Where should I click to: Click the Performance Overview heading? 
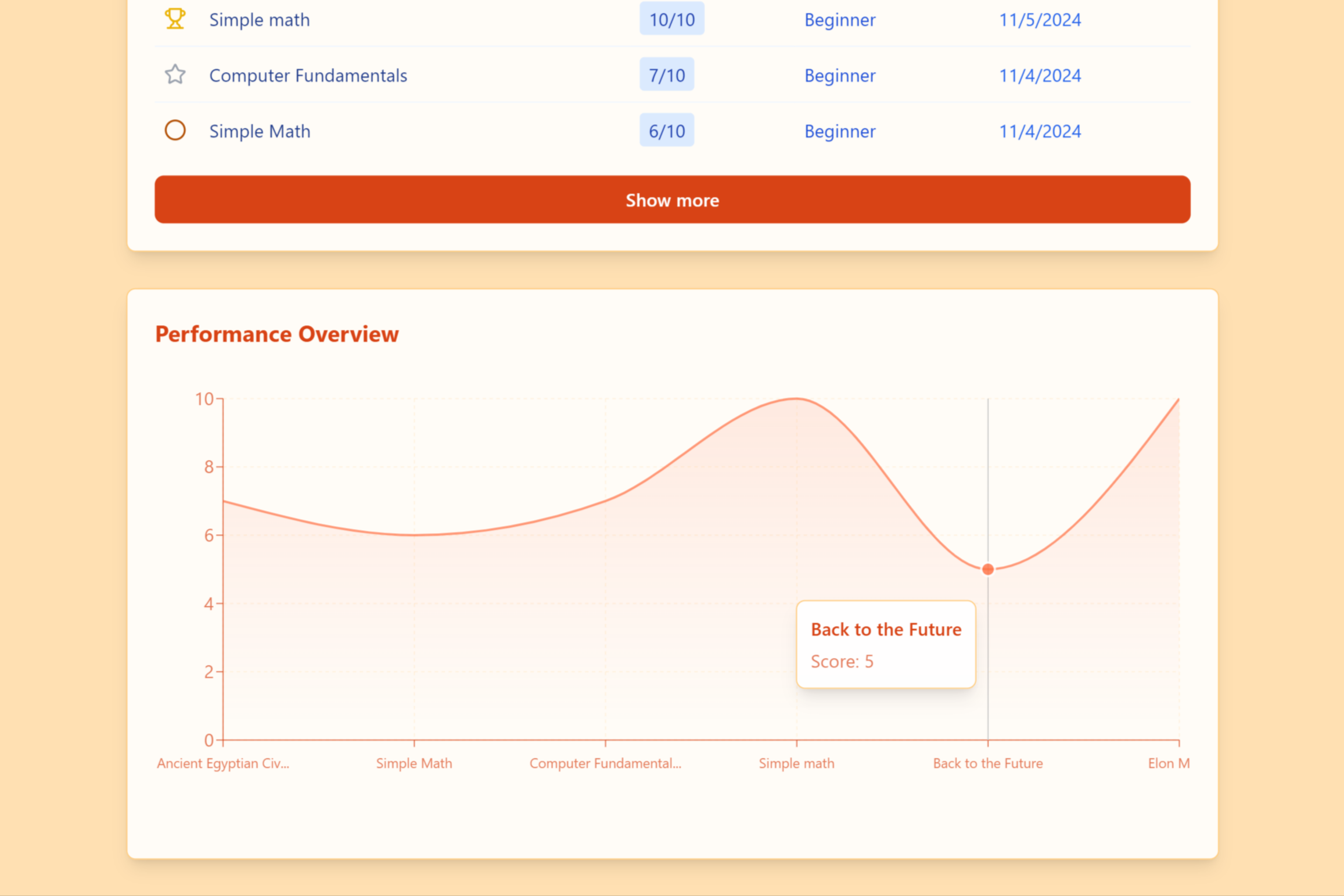pos(276,334)
